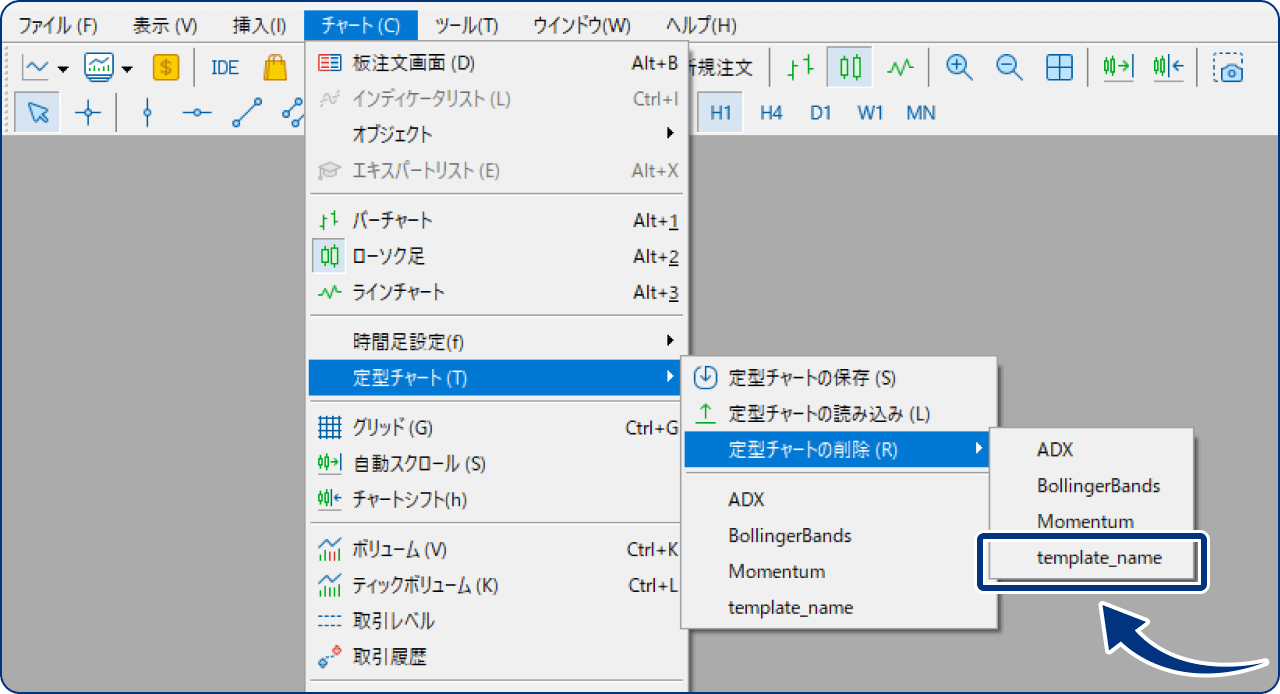Select the horizontal line drawing tool
Viewport: 1280px width, 694px height.
[197, 113]
